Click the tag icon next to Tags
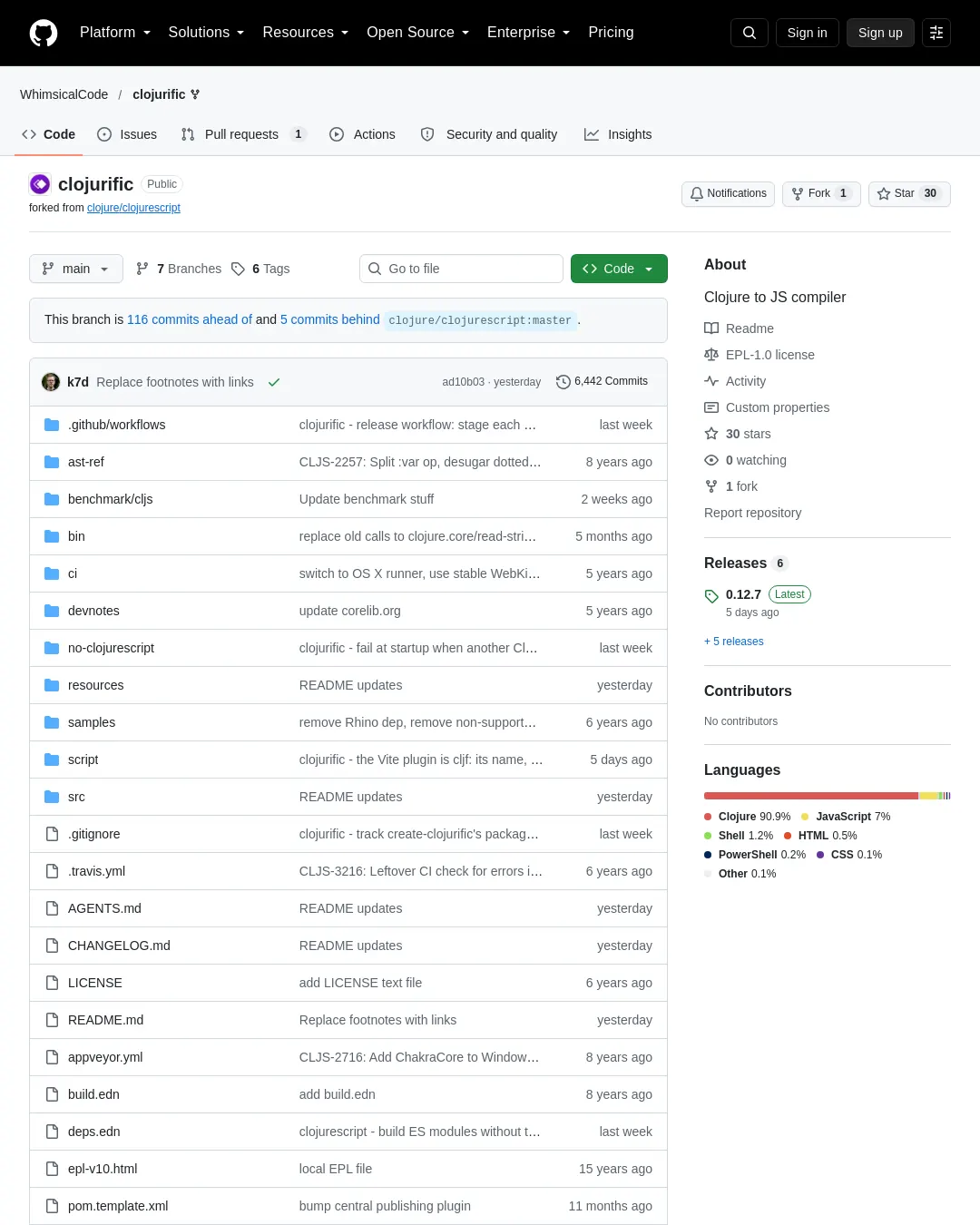 tap(239, 269)
